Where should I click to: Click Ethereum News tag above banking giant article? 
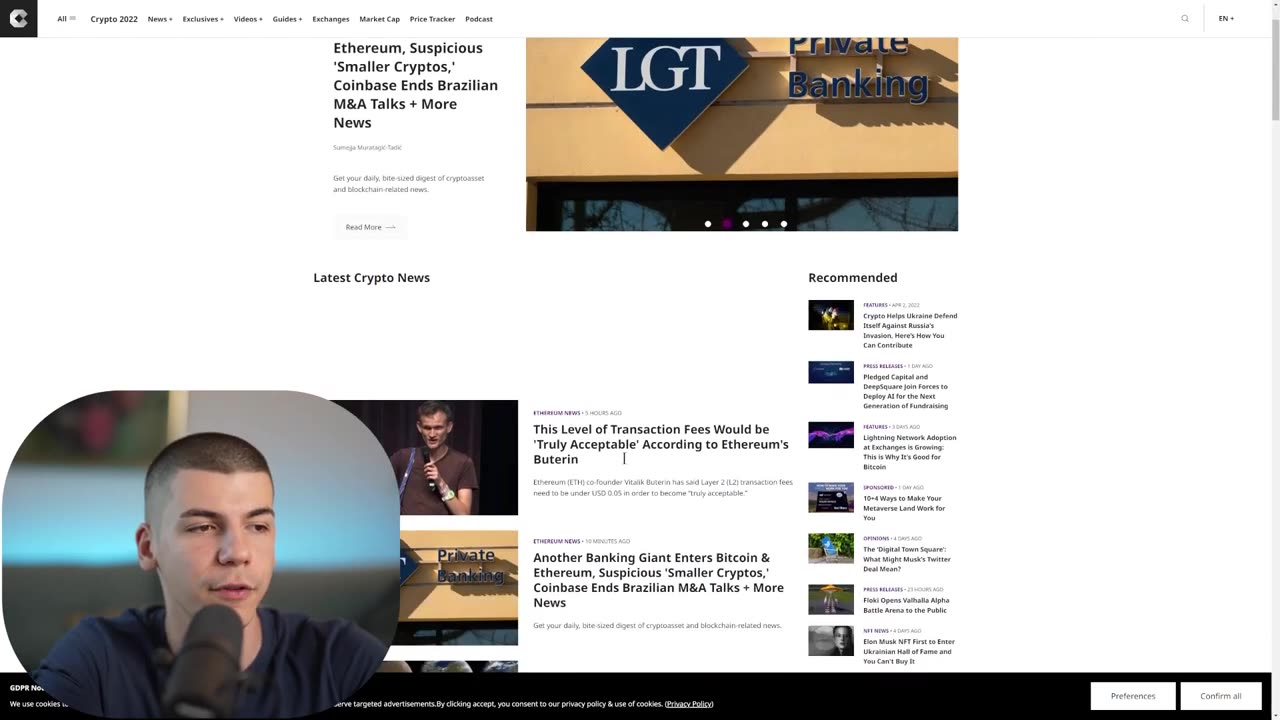coord(557,541)
